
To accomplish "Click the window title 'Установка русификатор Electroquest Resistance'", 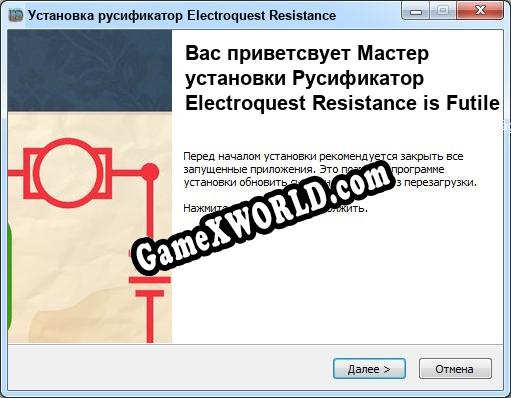I will click(182, 15).
